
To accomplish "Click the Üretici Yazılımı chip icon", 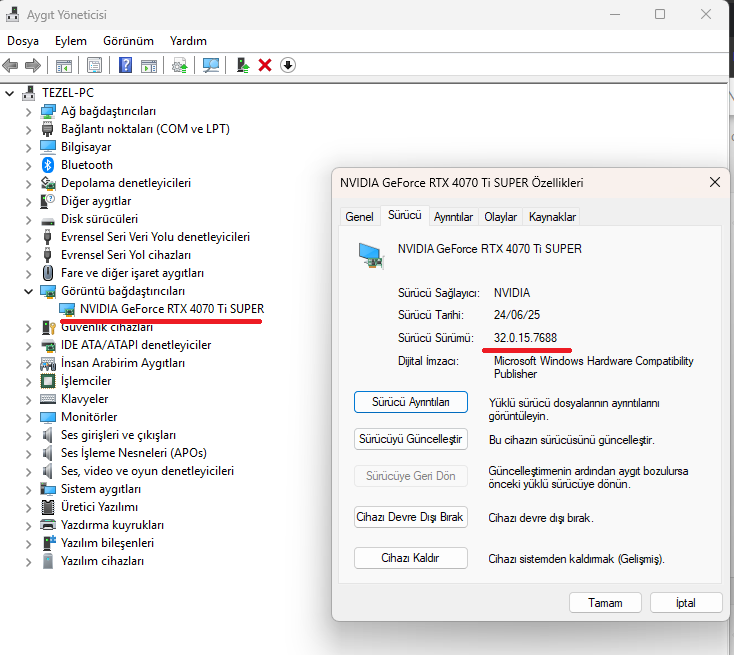I will point(48,507).
